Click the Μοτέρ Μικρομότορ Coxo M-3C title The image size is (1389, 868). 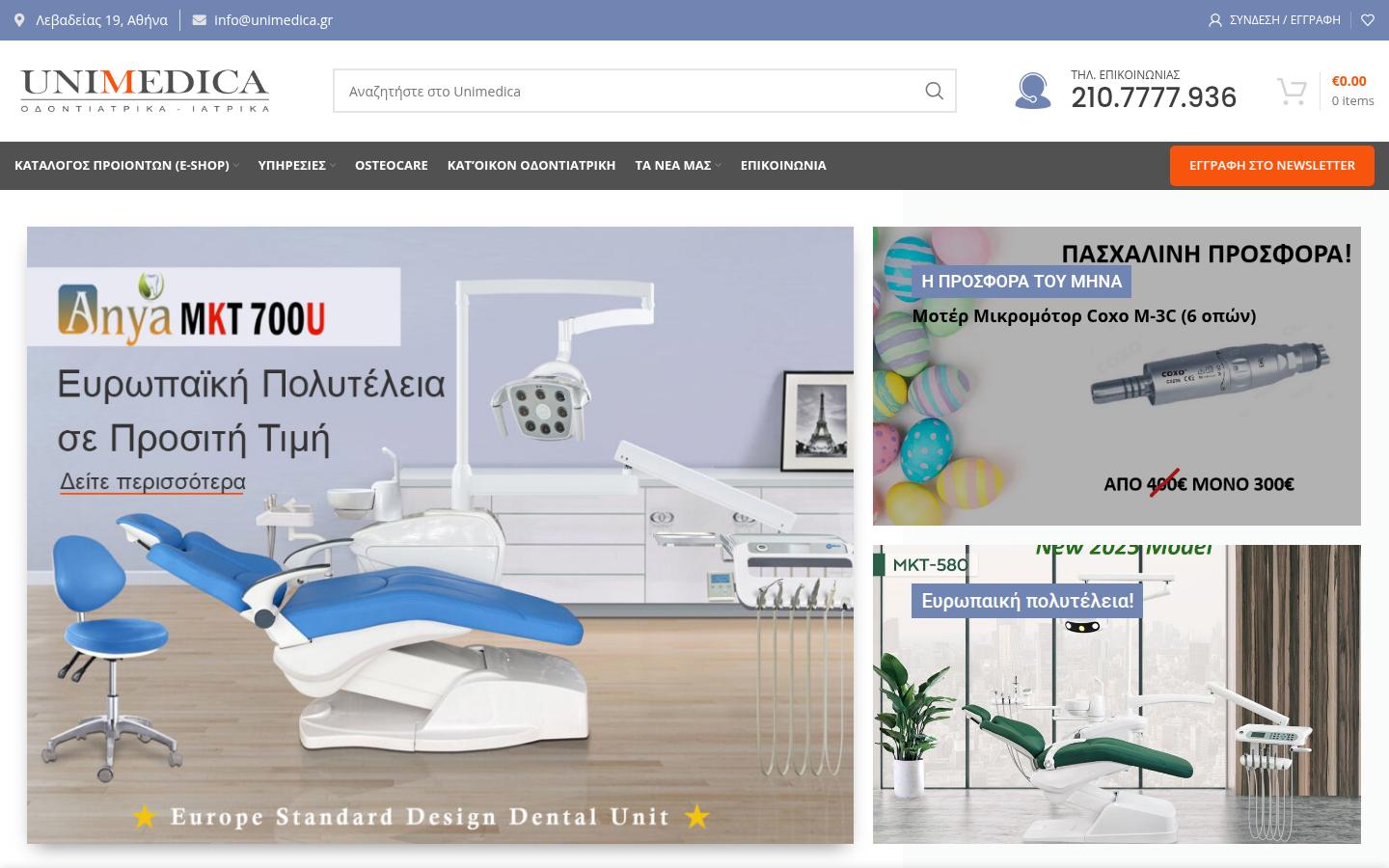[1084, 316]
